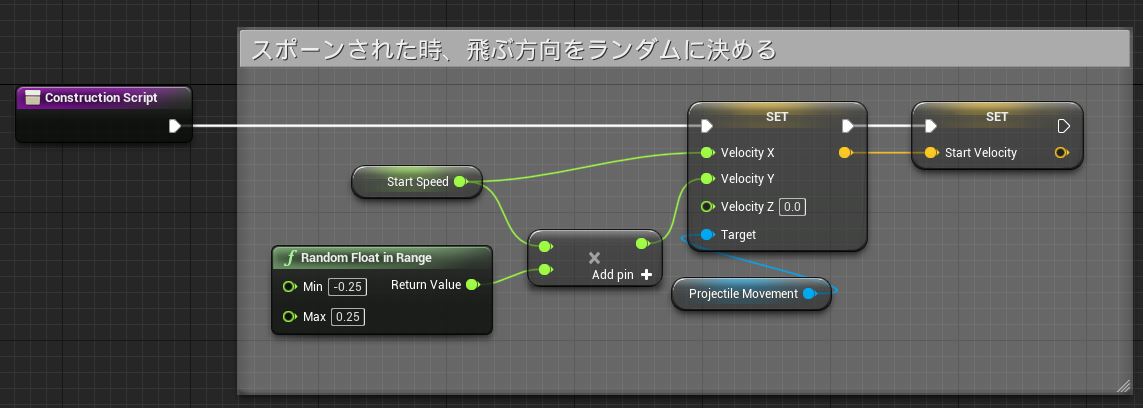Select the second SET node title
This screenshot has height=408, width=1143.
997,117
